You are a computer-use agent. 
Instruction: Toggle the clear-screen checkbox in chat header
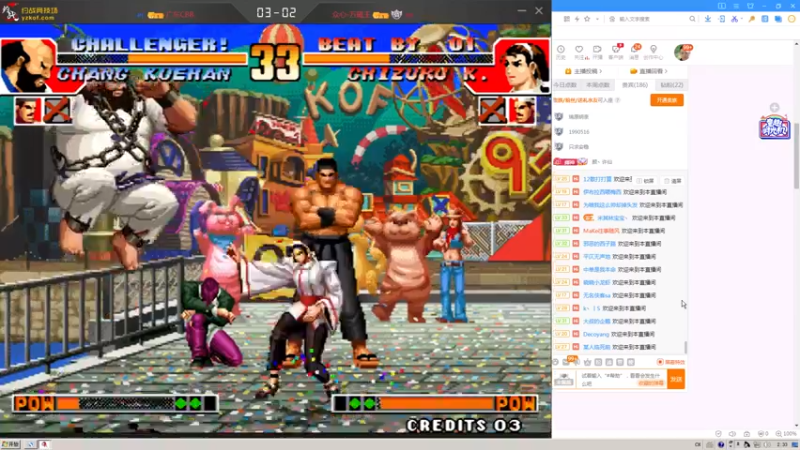pyautogui.click(x=673, y=181)
